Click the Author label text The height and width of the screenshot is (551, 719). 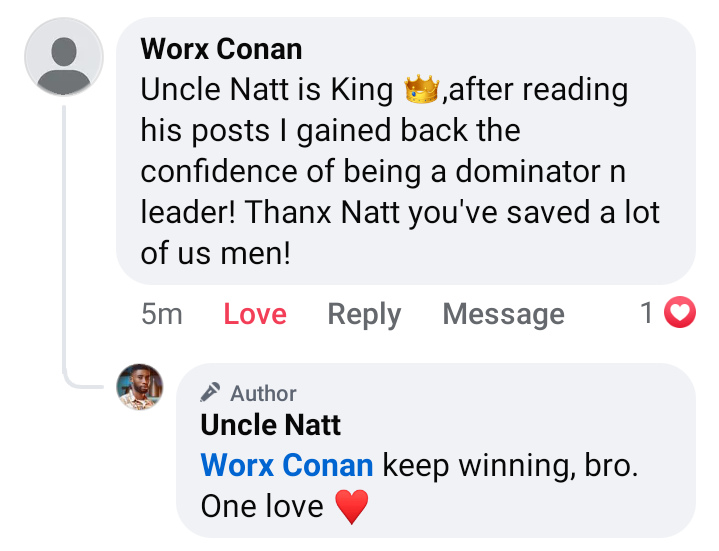coord(263,393)
